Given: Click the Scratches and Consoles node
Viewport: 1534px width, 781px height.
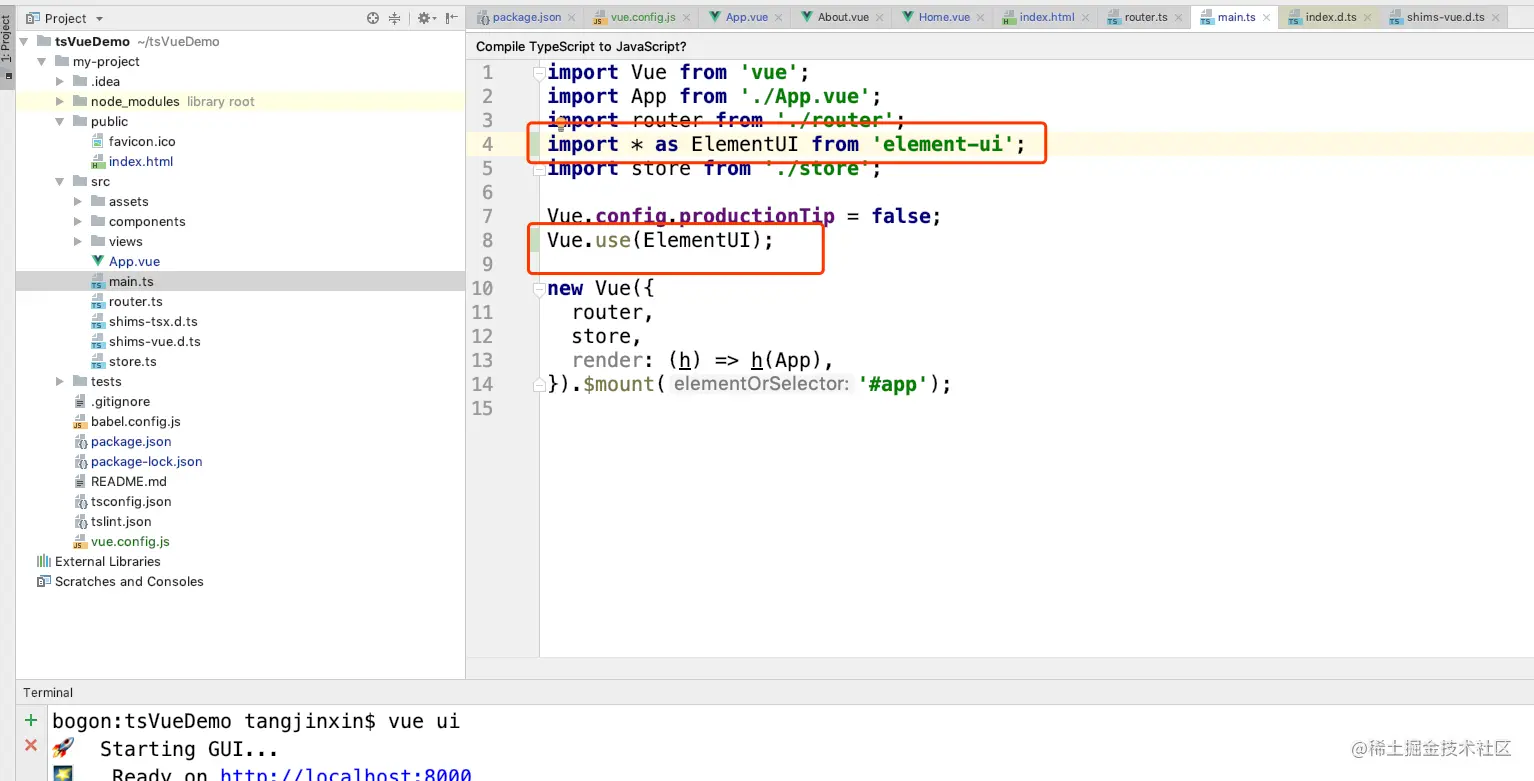Looking at the screenshot, I should pyautogui.click(x=129, y=582).
